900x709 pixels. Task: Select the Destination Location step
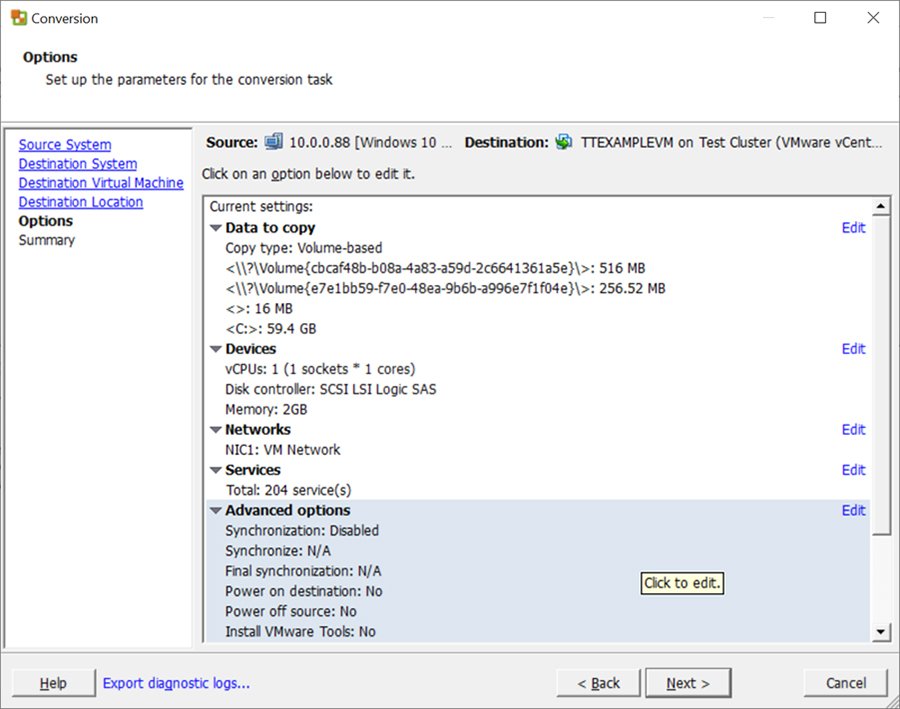point(80,201)
